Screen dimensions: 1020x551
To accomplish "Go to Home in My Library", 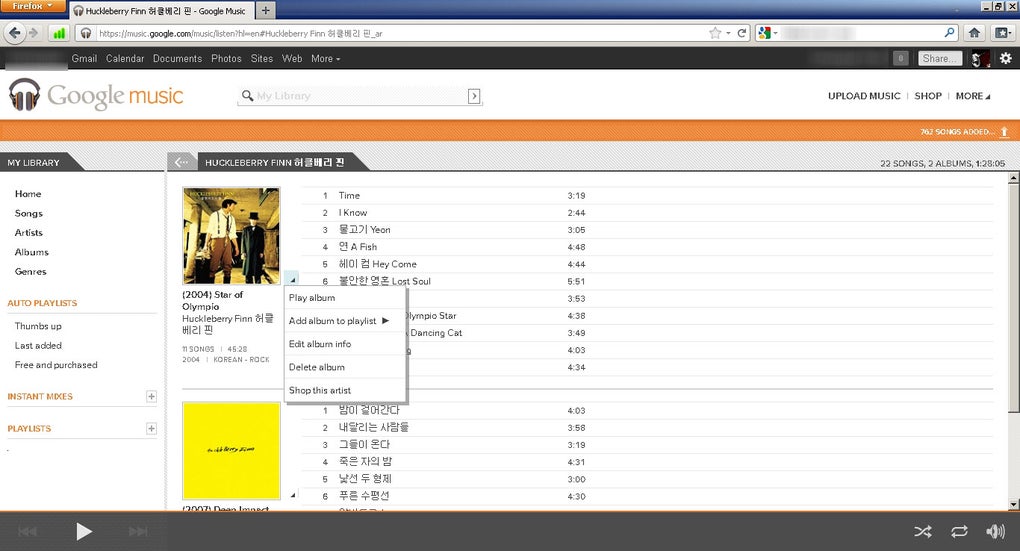I will (x=28, y=194).
